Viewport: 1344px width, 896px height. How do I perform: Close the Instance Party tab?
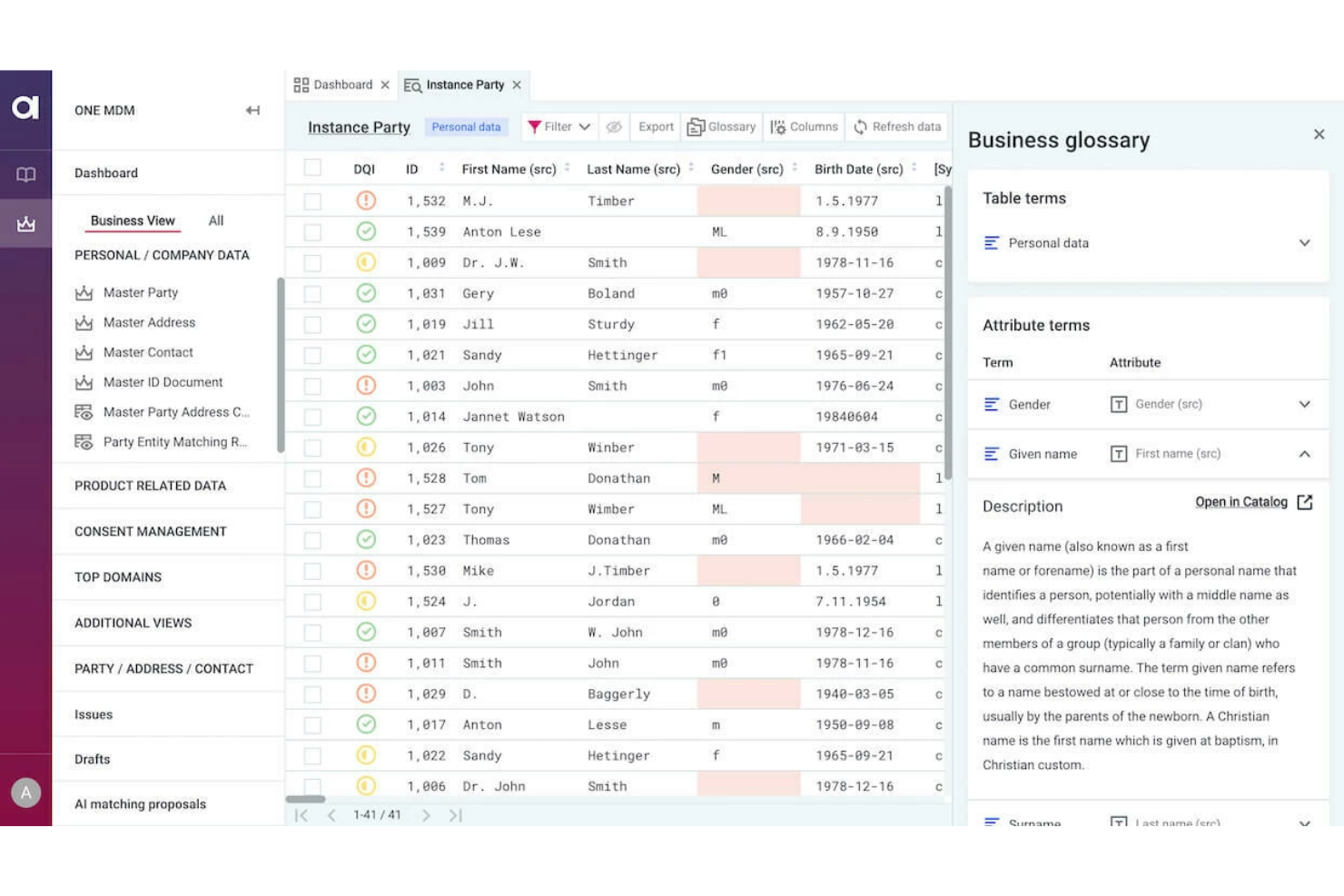point(517,85)
